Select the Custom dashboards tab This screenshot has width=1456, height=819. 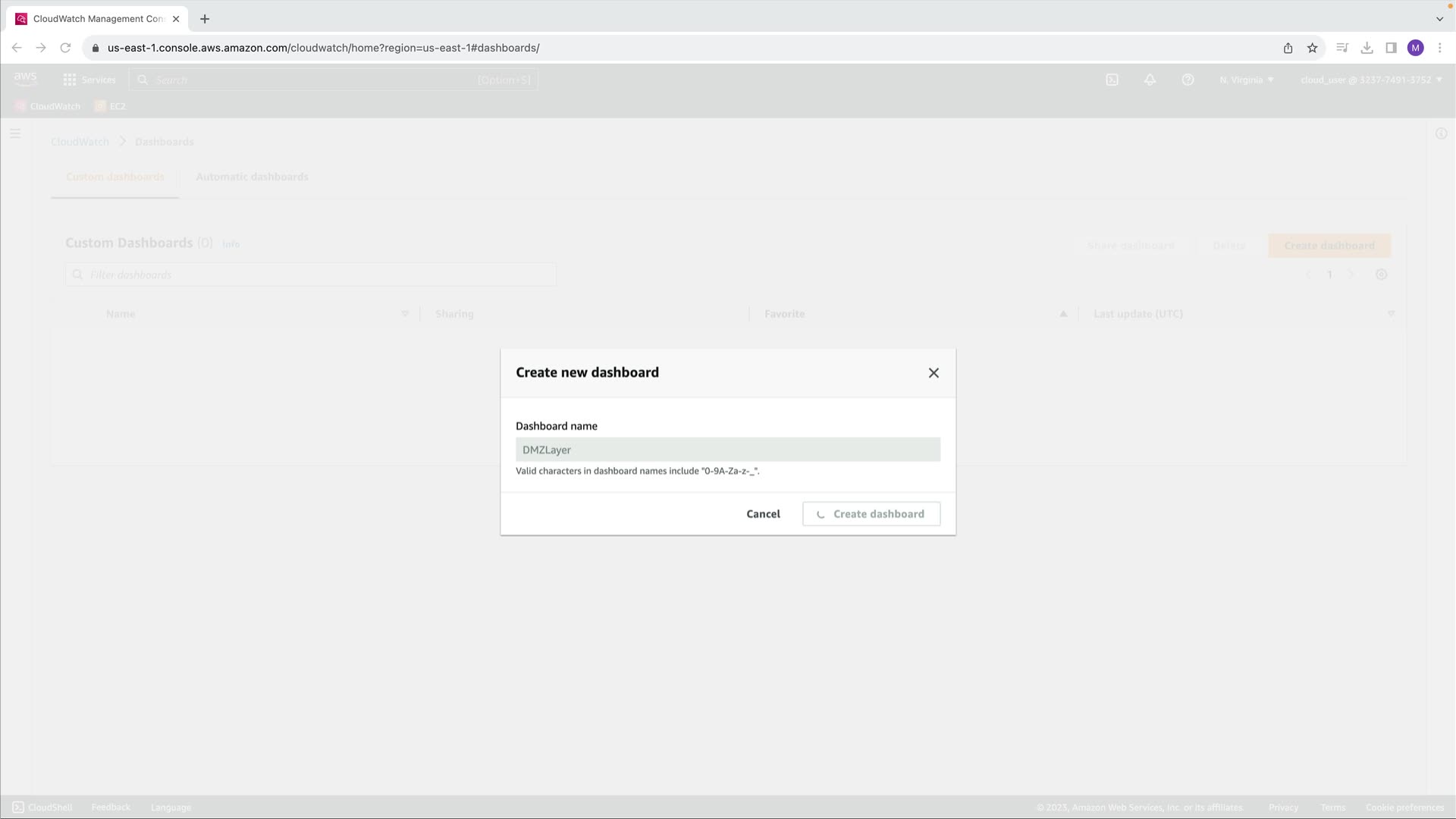[x=115, y=177]
